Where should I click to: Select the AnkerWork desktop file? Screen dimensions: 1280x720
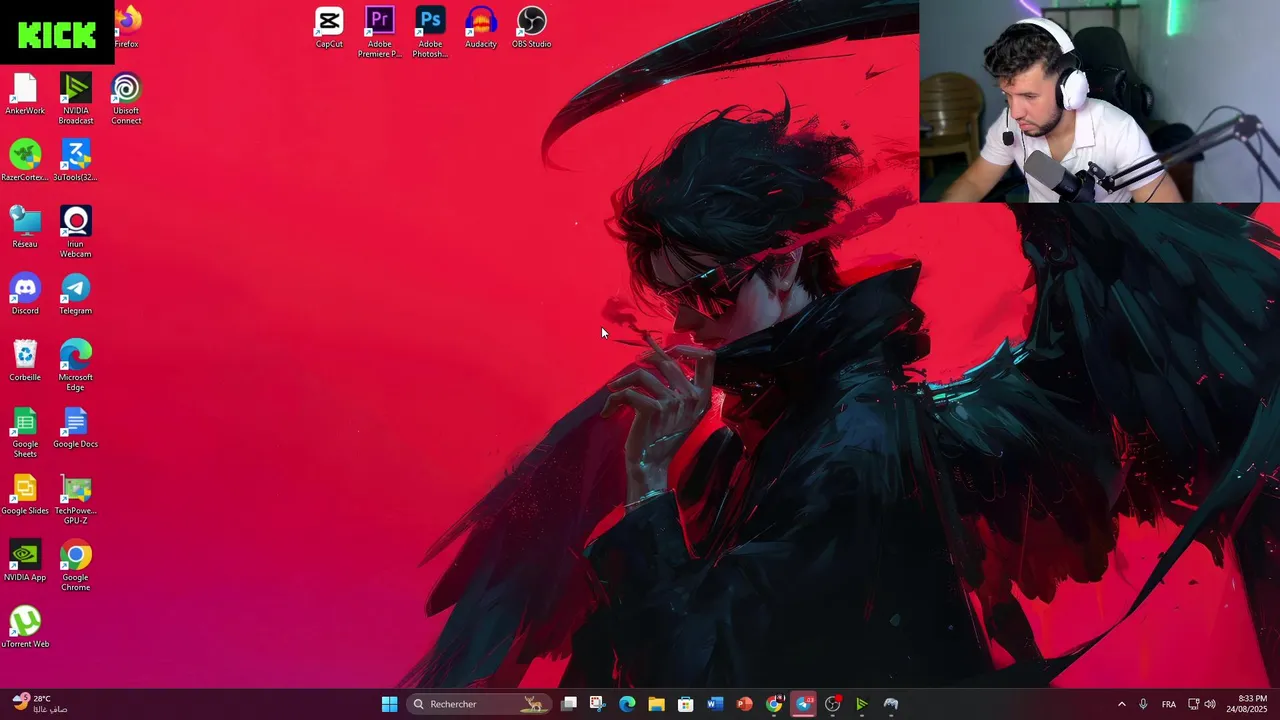pos(25,94)
